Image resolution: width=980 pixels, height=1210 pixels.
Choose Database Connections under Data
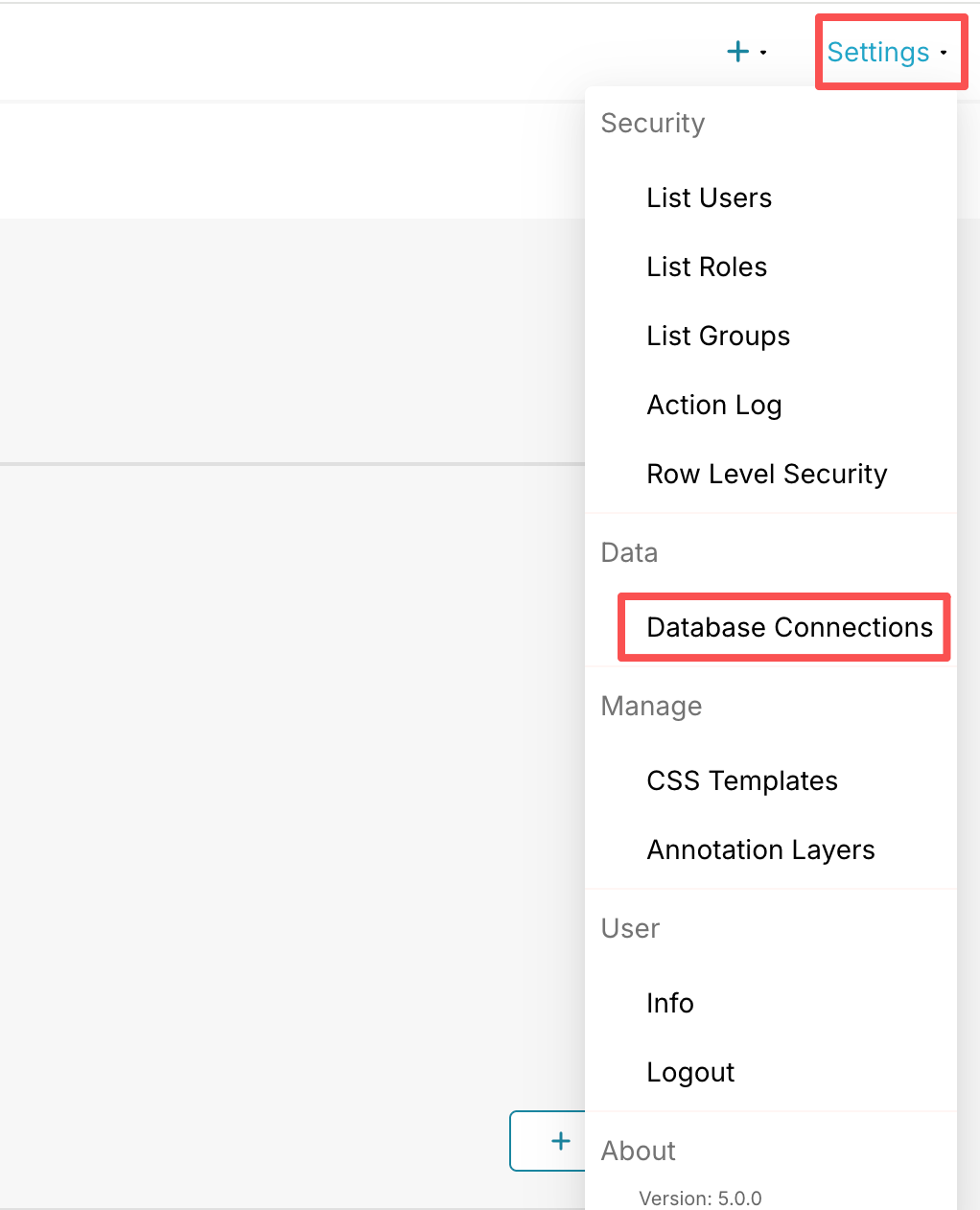[789, 627]
